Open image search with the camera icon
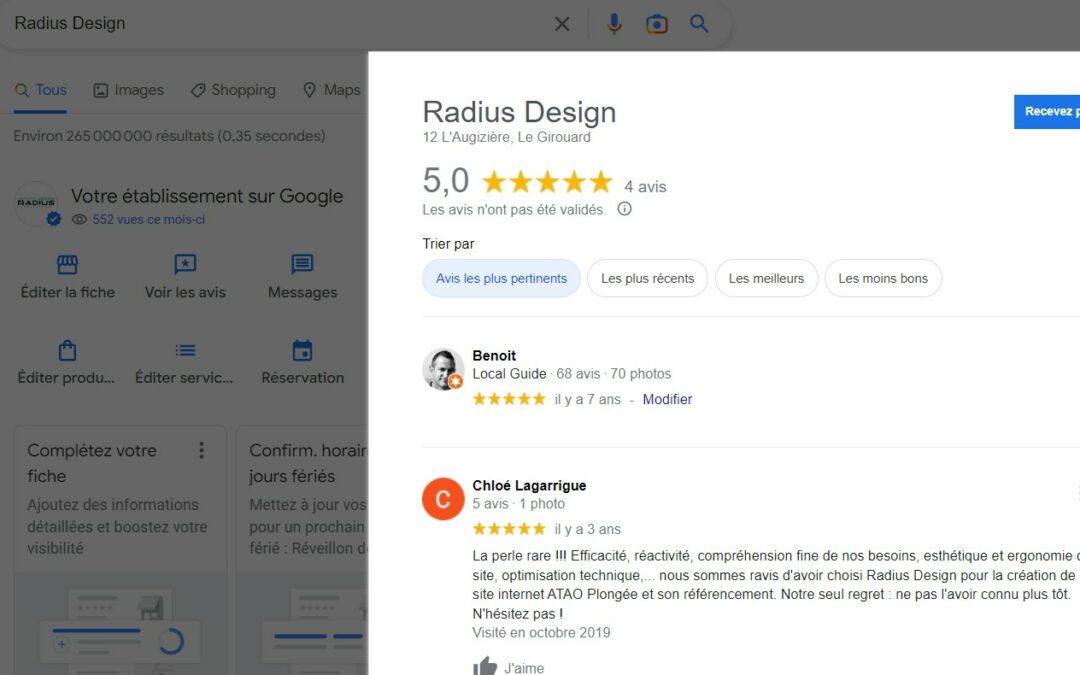This screenshot has height=675, width=1080. click(x=656, y=24)
